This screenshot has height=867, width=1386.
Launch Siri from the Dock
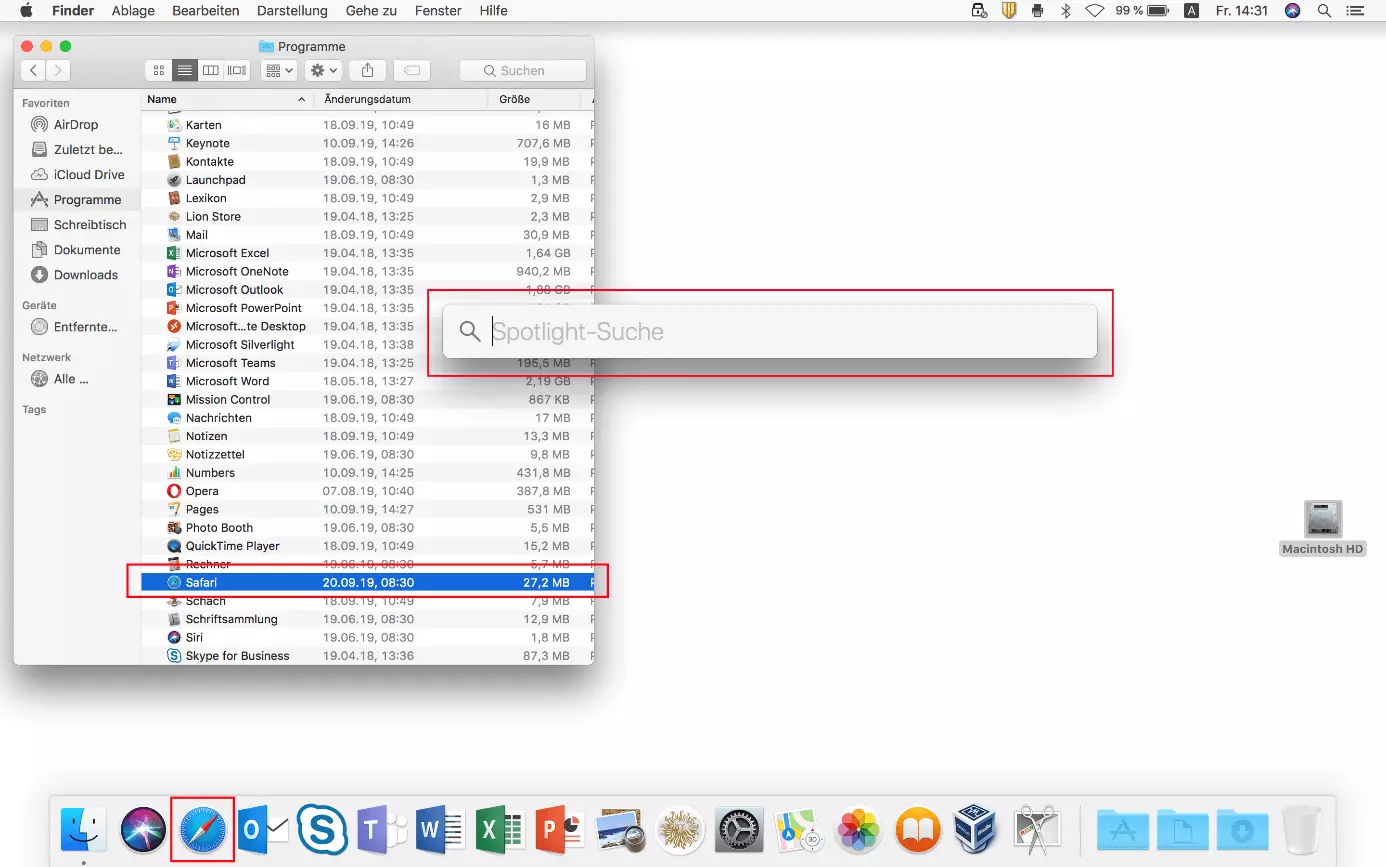(143, 829)
